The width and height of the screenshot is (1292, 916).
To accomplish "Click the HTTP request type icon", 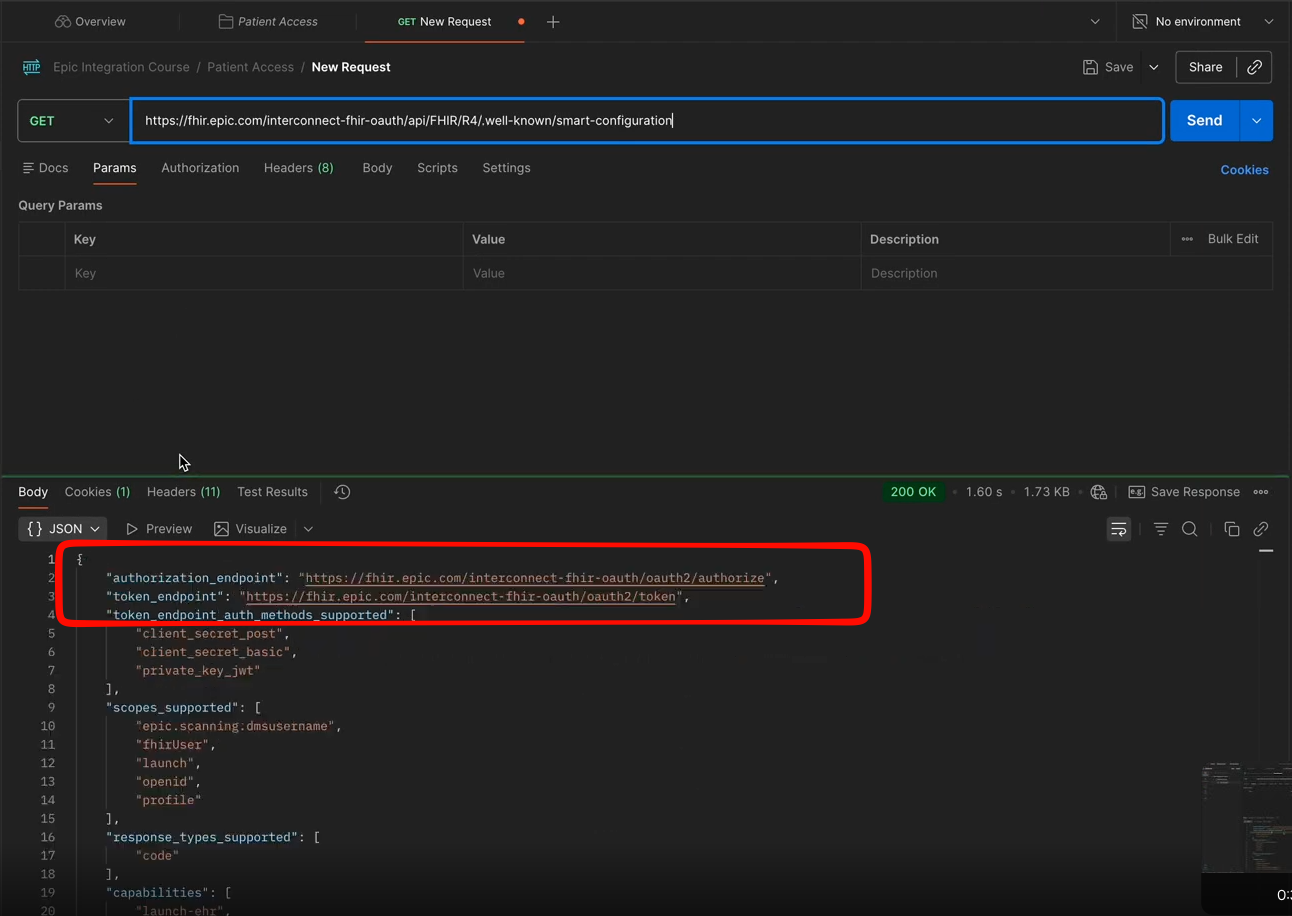I will coord(31,67).
